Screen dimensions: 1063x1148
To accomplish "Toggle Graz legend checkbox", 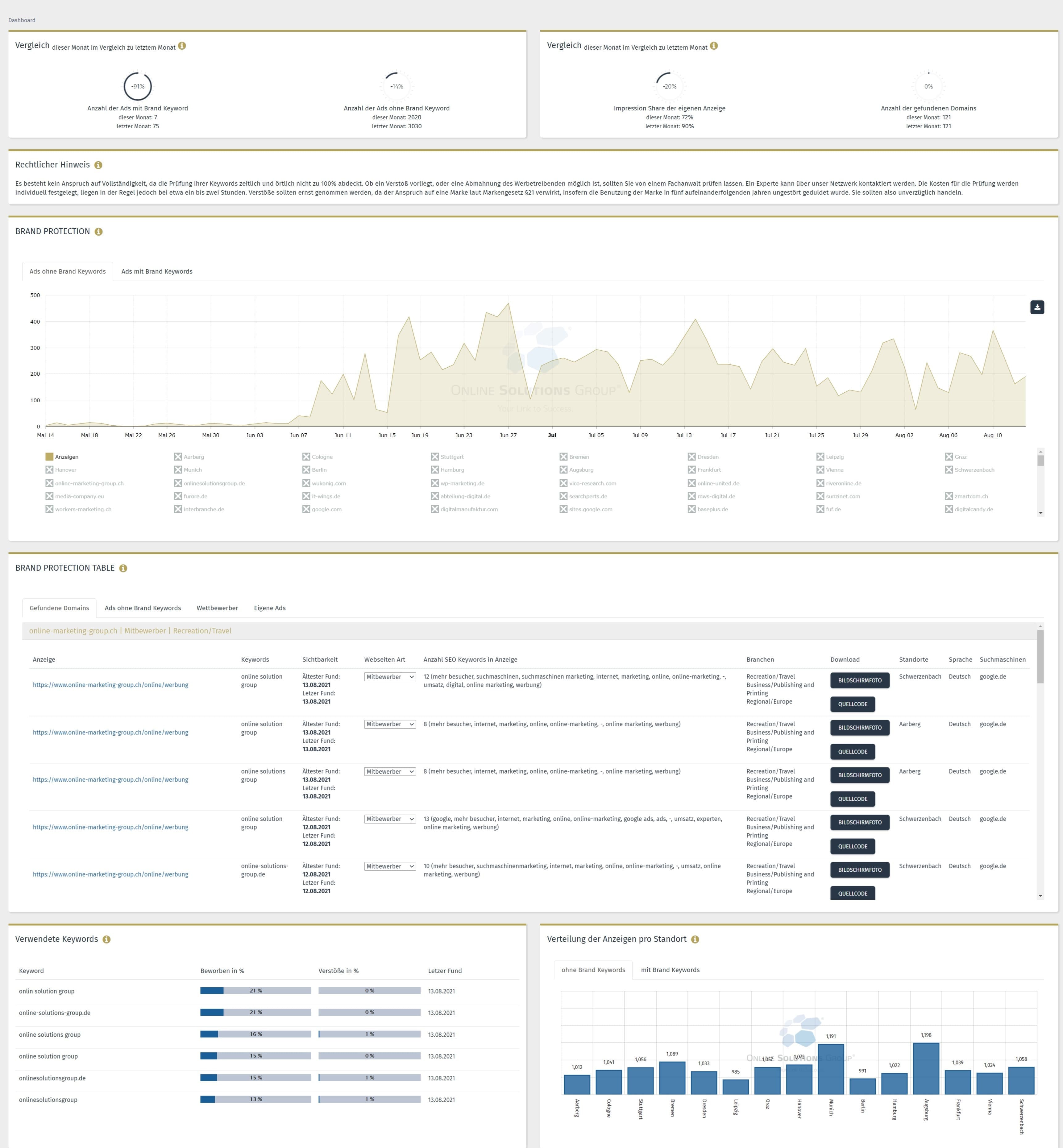I will [x=956, y=457].
